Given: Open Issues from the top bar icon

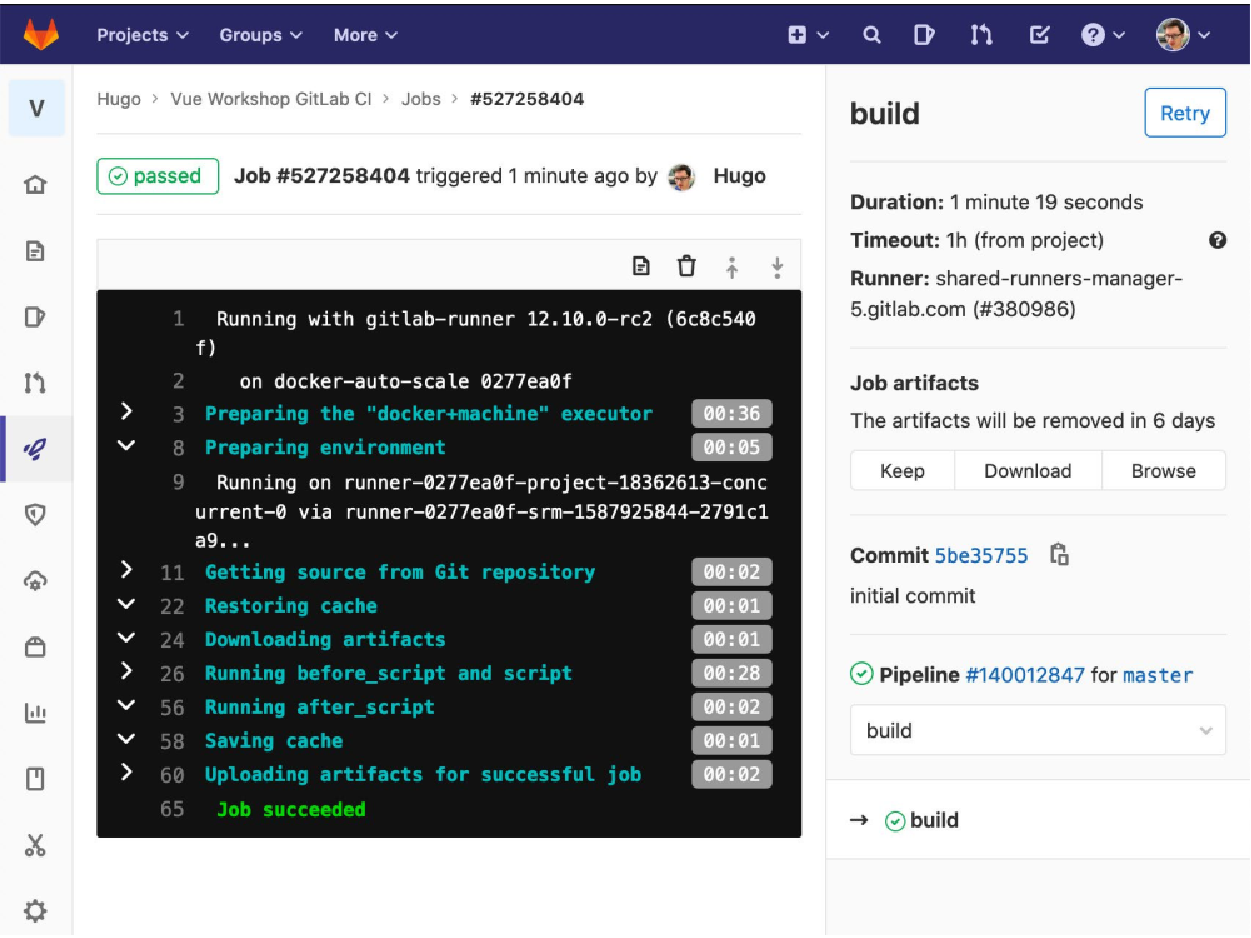Looking at the screenshot, I should (x=924, y=35).
